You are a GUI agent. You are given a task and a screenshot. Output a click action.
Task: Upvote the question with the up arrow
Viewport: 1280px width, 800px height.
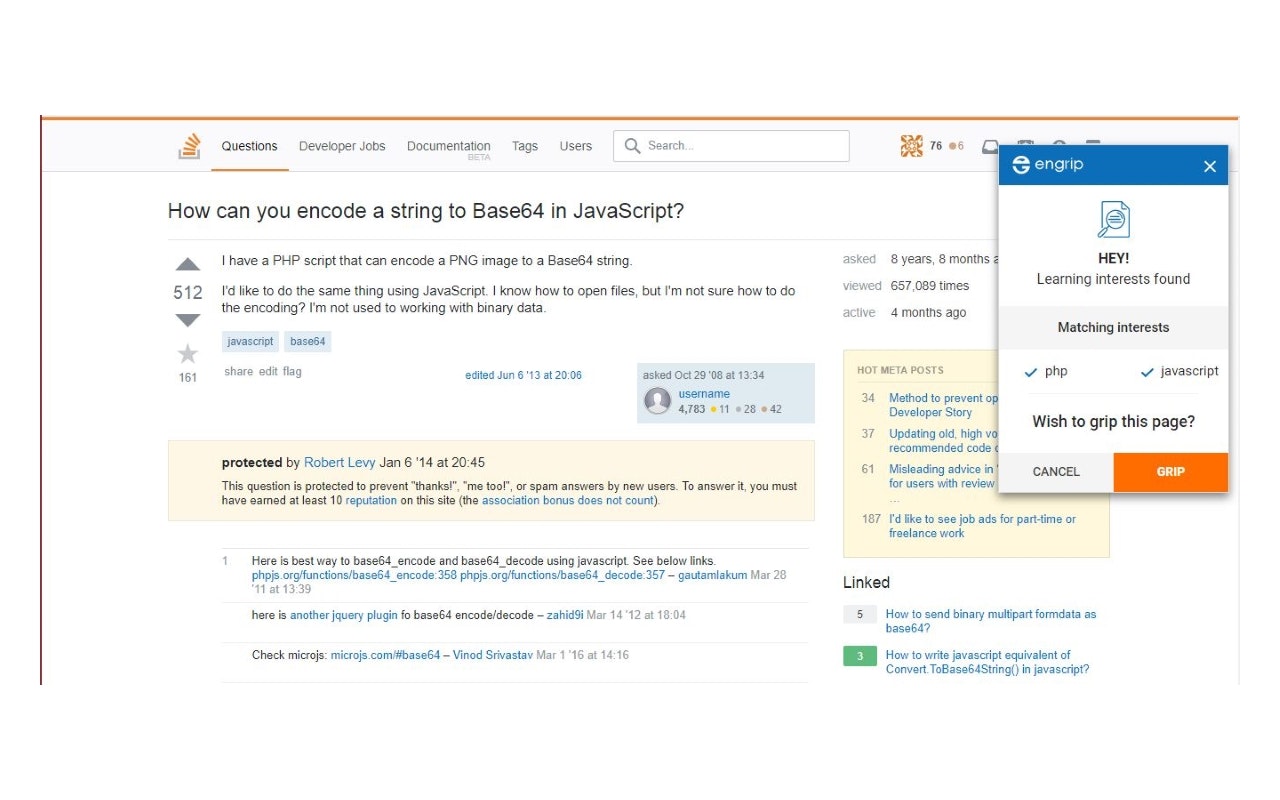tap(188, 265)
